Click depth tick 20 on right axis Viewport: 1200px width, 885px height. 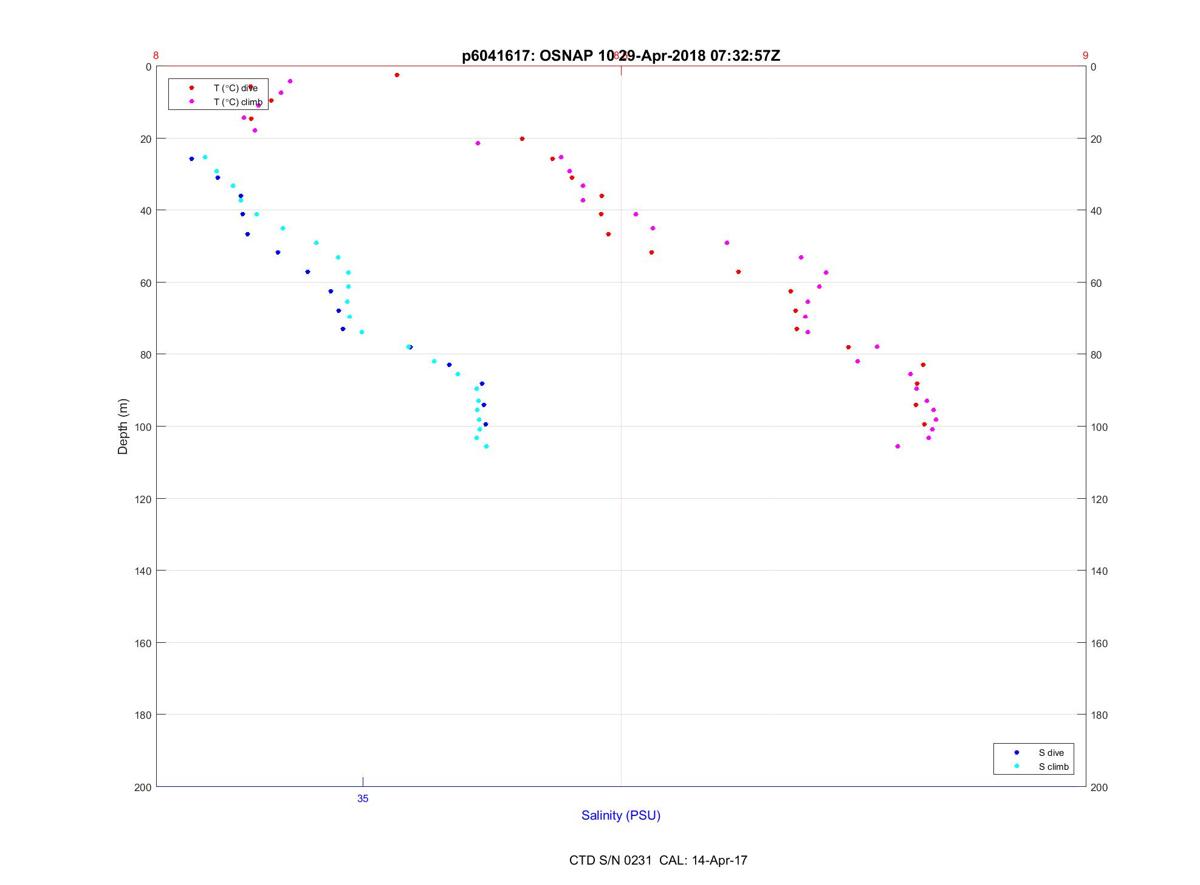tap(1097, 139)
